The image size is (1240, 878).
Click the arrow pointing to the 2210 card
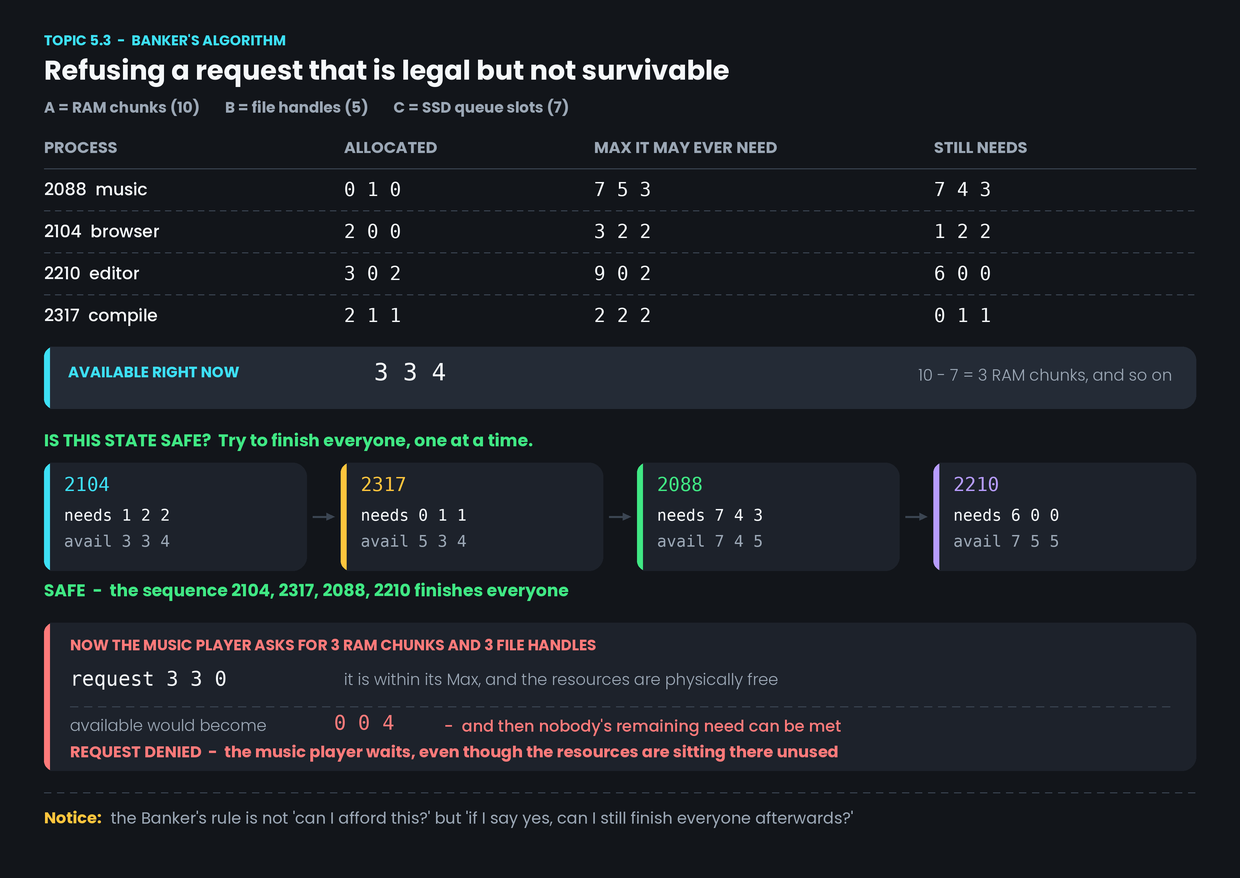point(916,517)
